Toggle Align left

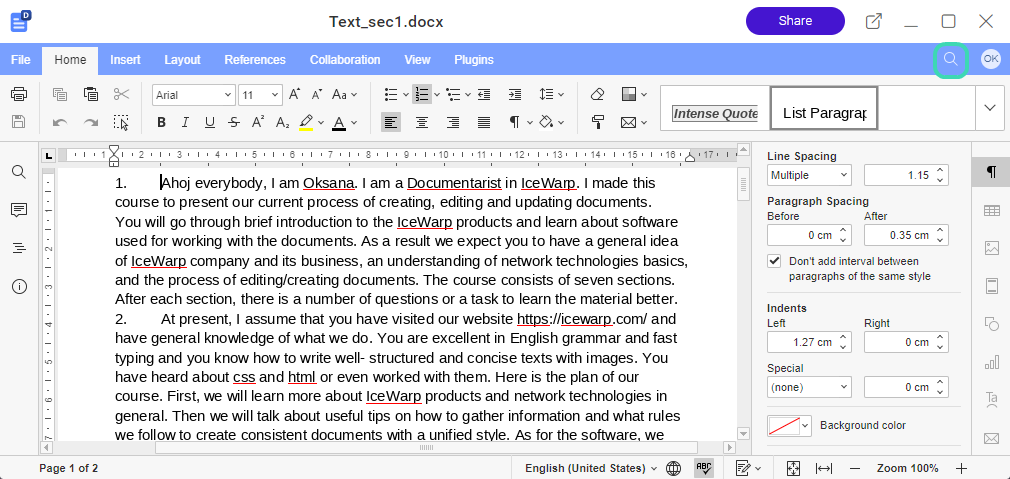[x=391, y=122]
